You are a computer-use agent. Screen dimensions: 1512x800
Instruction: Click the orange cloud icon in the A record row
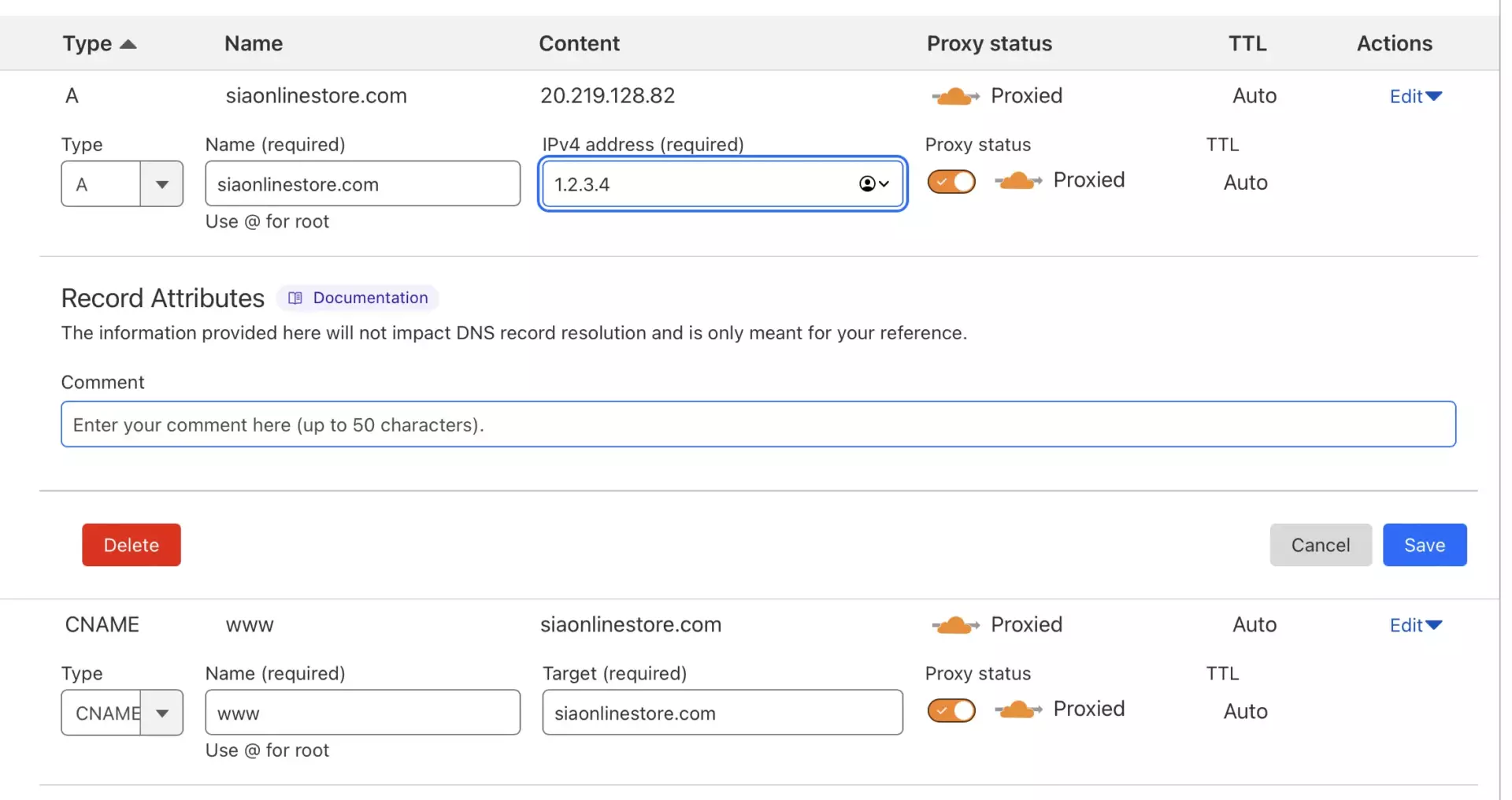(954, 96)
